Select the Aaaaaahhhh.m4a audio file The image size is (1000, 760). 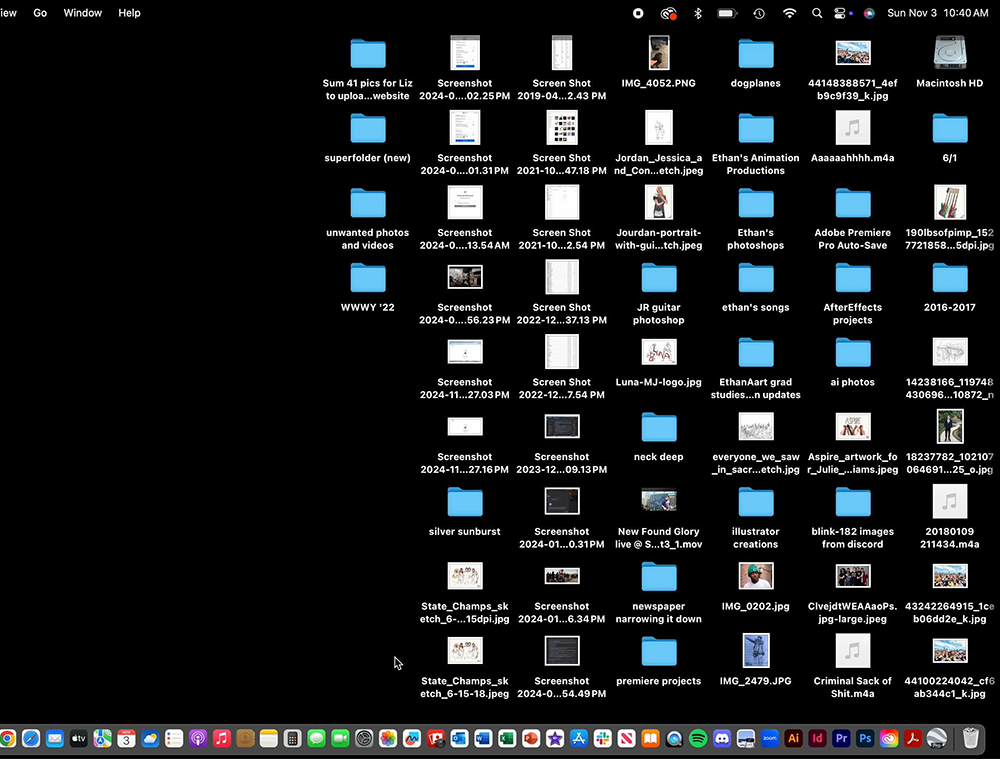(853, 128)
